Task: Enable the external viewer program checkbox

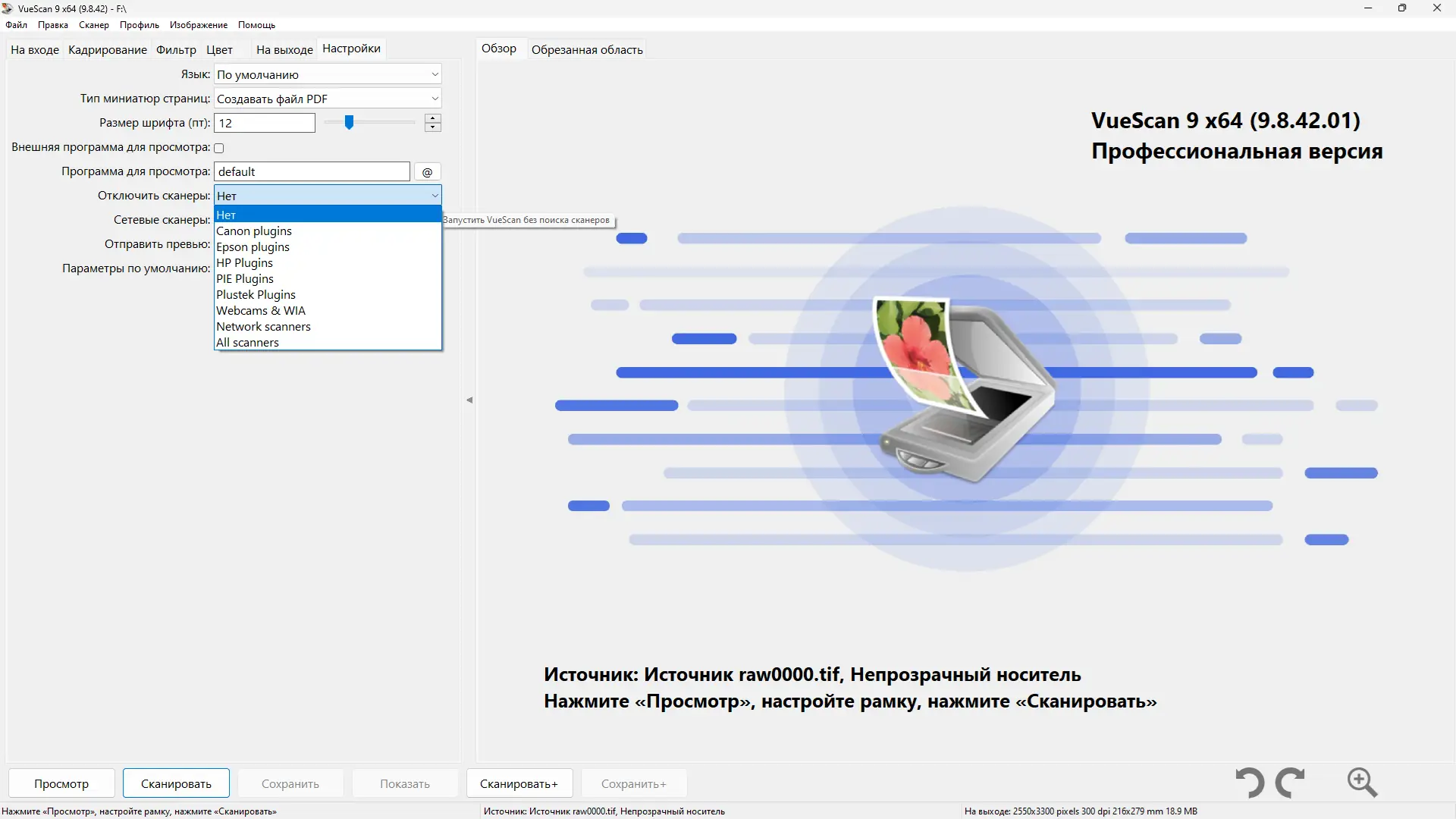Action: [x=218, y=147]
